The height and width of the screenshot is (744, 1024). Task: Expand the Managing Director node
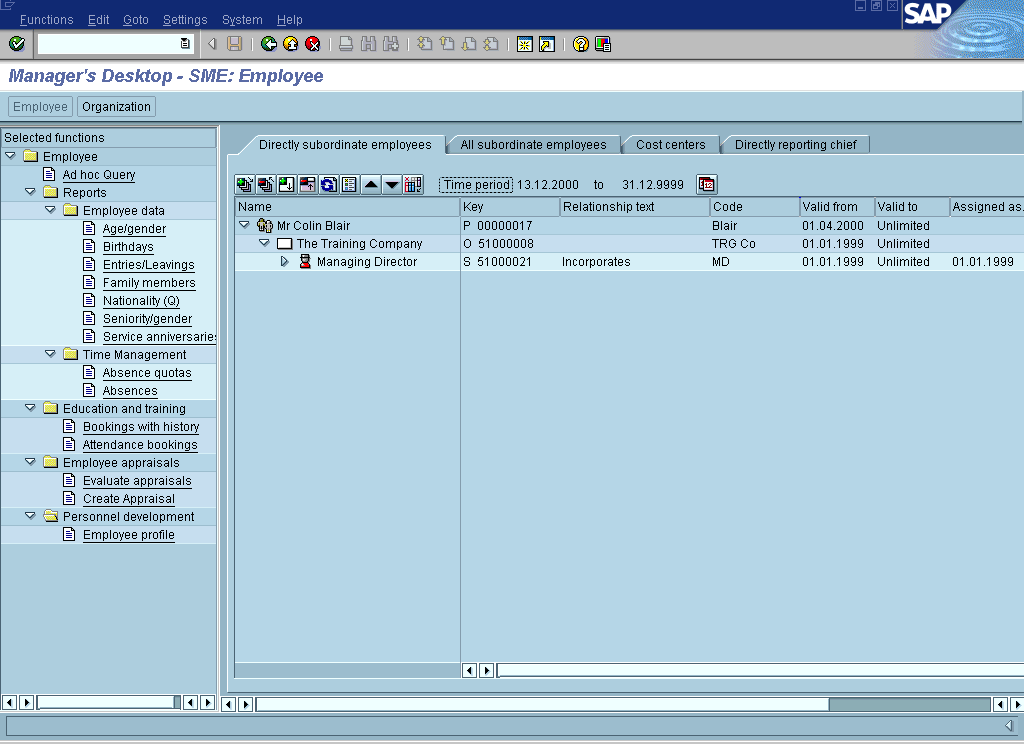tap(284, 261)
